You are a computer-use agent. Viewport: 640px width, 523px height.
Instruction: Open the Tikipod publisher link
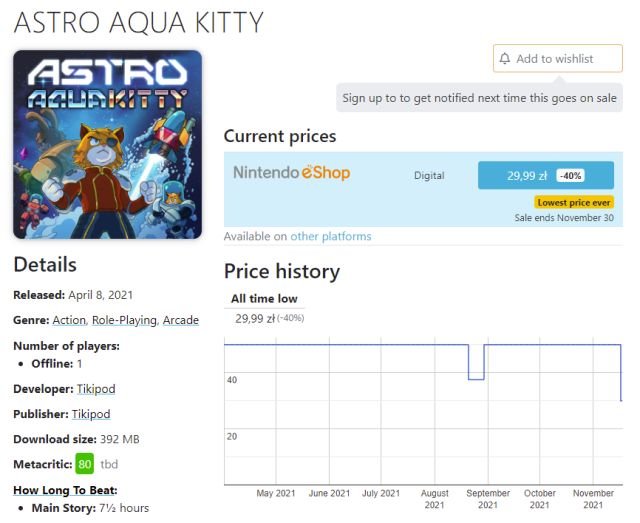click(x=91, y=414)
